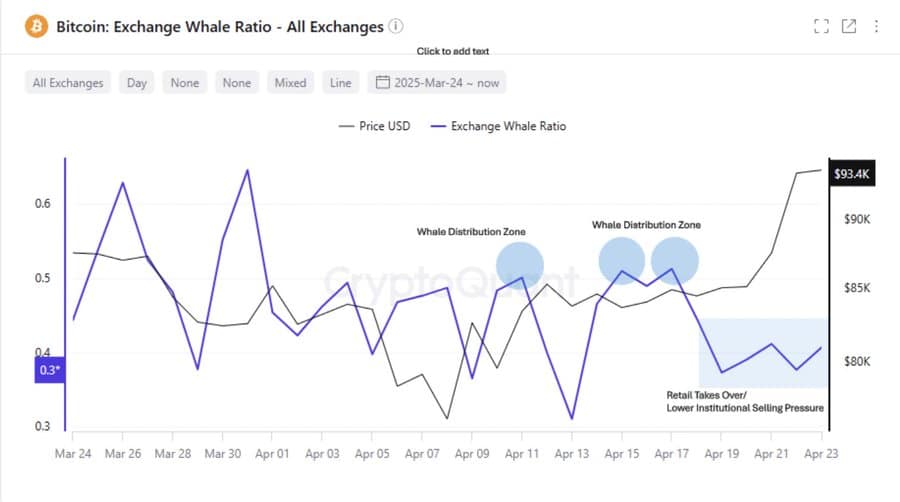Screen dimensions: 900x502
Task: Click the Apr 11 whale distribution circle
Action: tap(520, 265)
